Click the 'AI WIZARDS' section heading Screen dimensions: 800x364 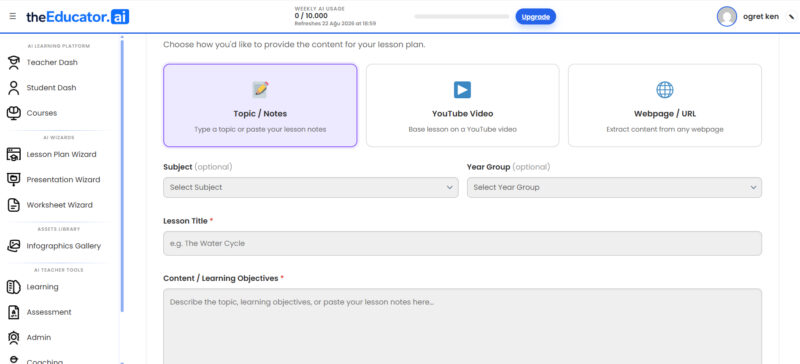(59, 138)
